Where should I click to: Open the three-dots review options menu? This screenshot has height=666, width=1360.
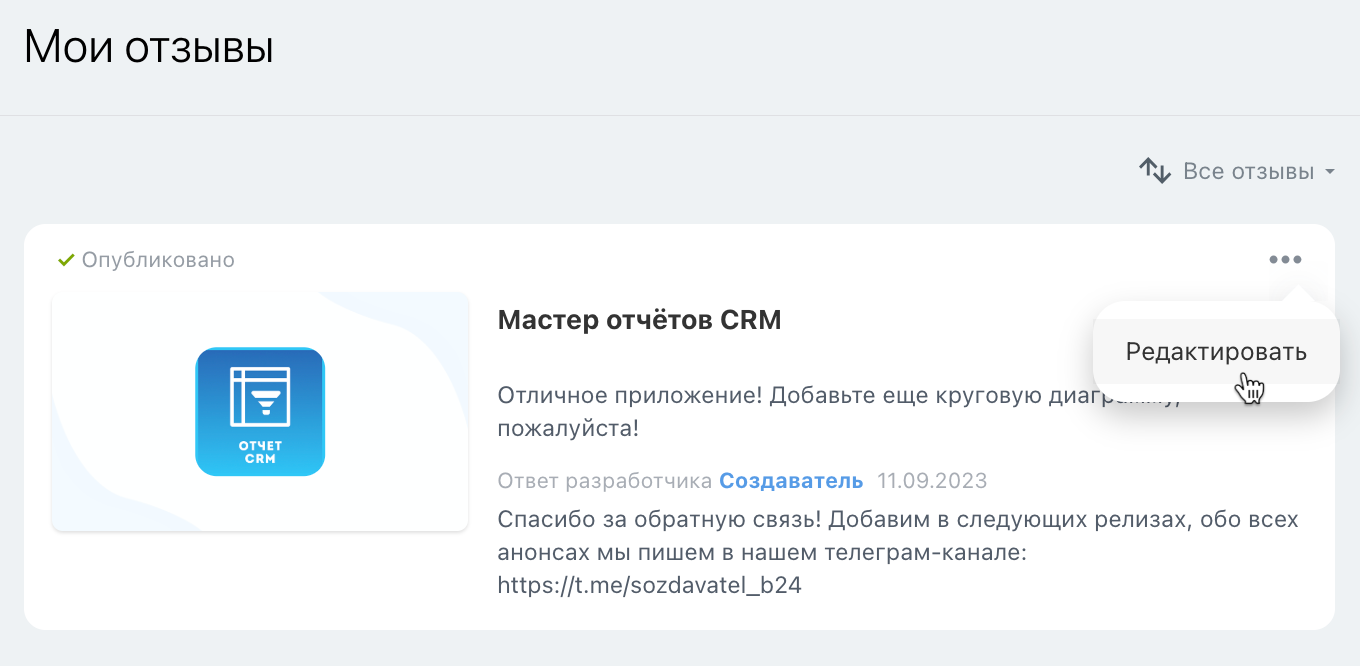click(1285, 260)
